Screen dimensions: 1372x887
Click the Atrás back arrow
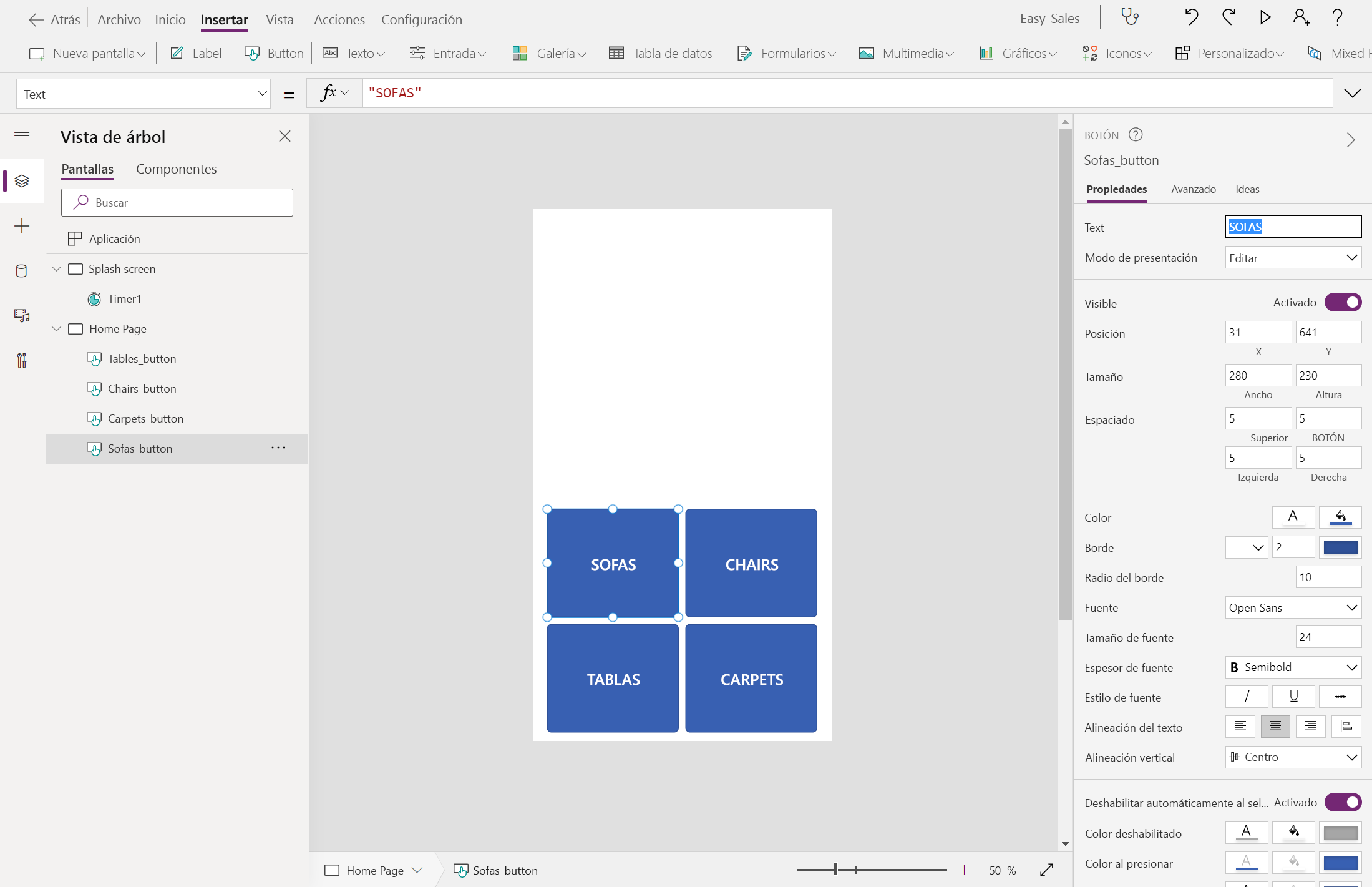coord(36,19)
